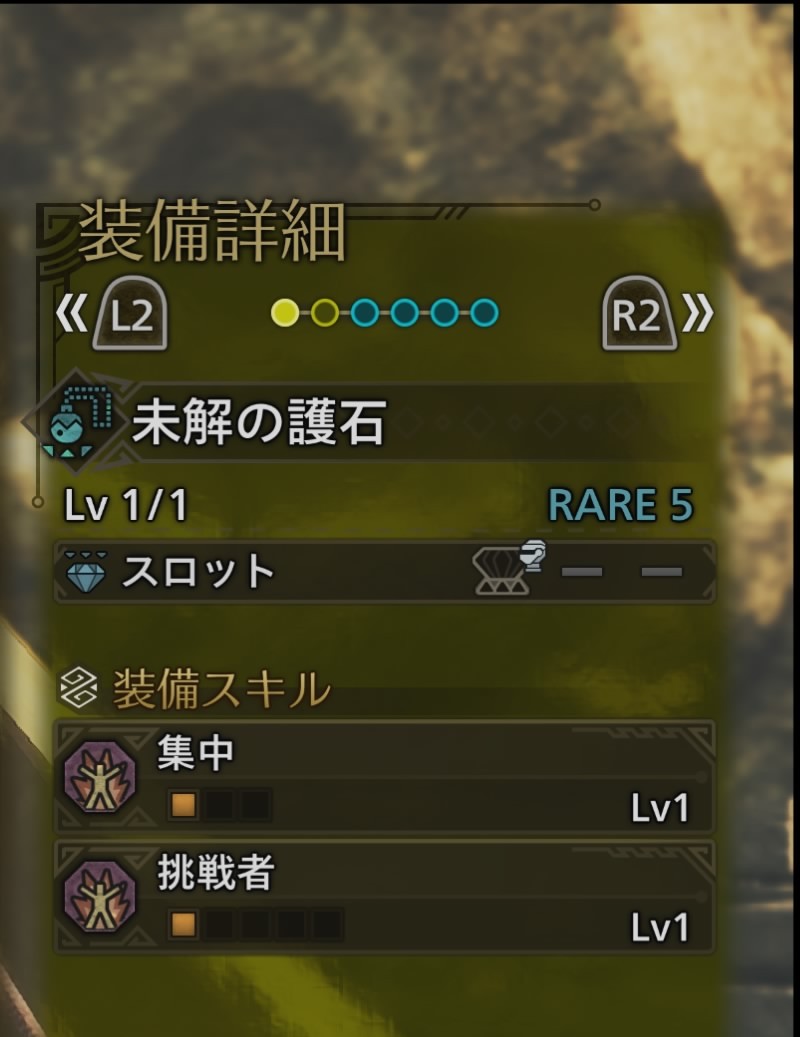Select the second hollow yellow page dot

(325, 313)
